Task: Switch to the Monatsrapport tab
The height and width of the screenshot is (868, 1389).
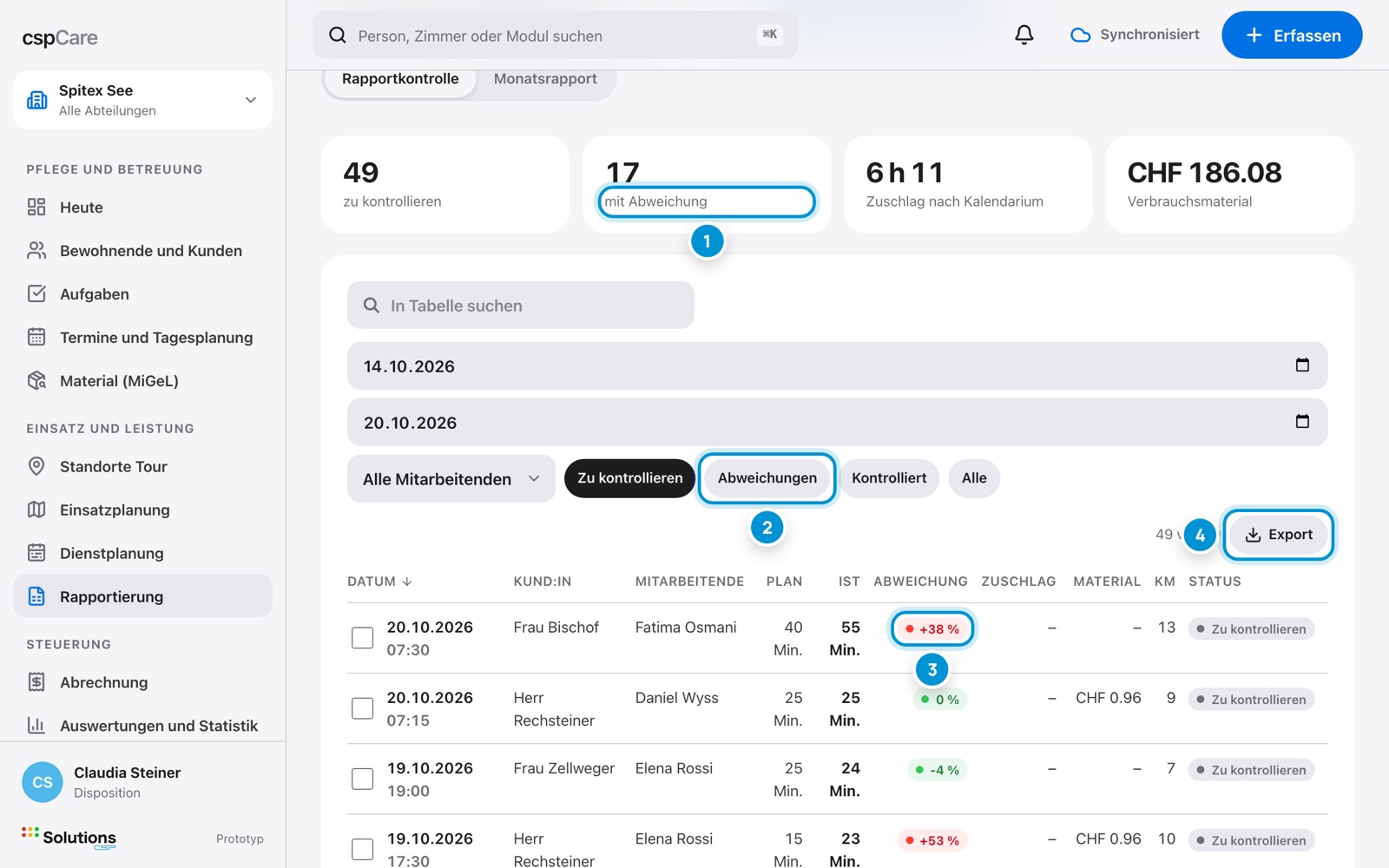Action: click(545, 79)
